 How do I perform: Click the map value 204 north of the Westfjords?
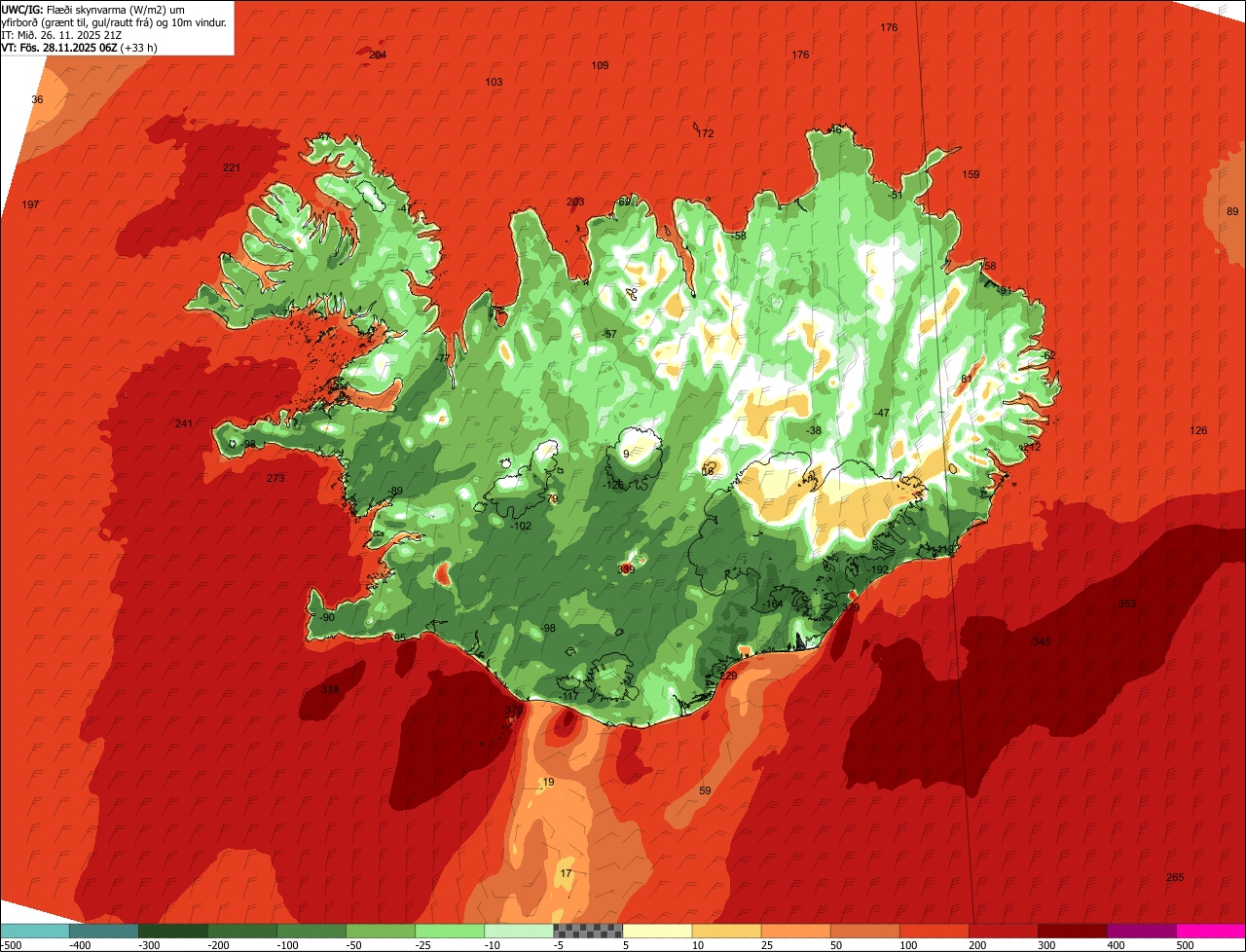[x=378, y=55]
